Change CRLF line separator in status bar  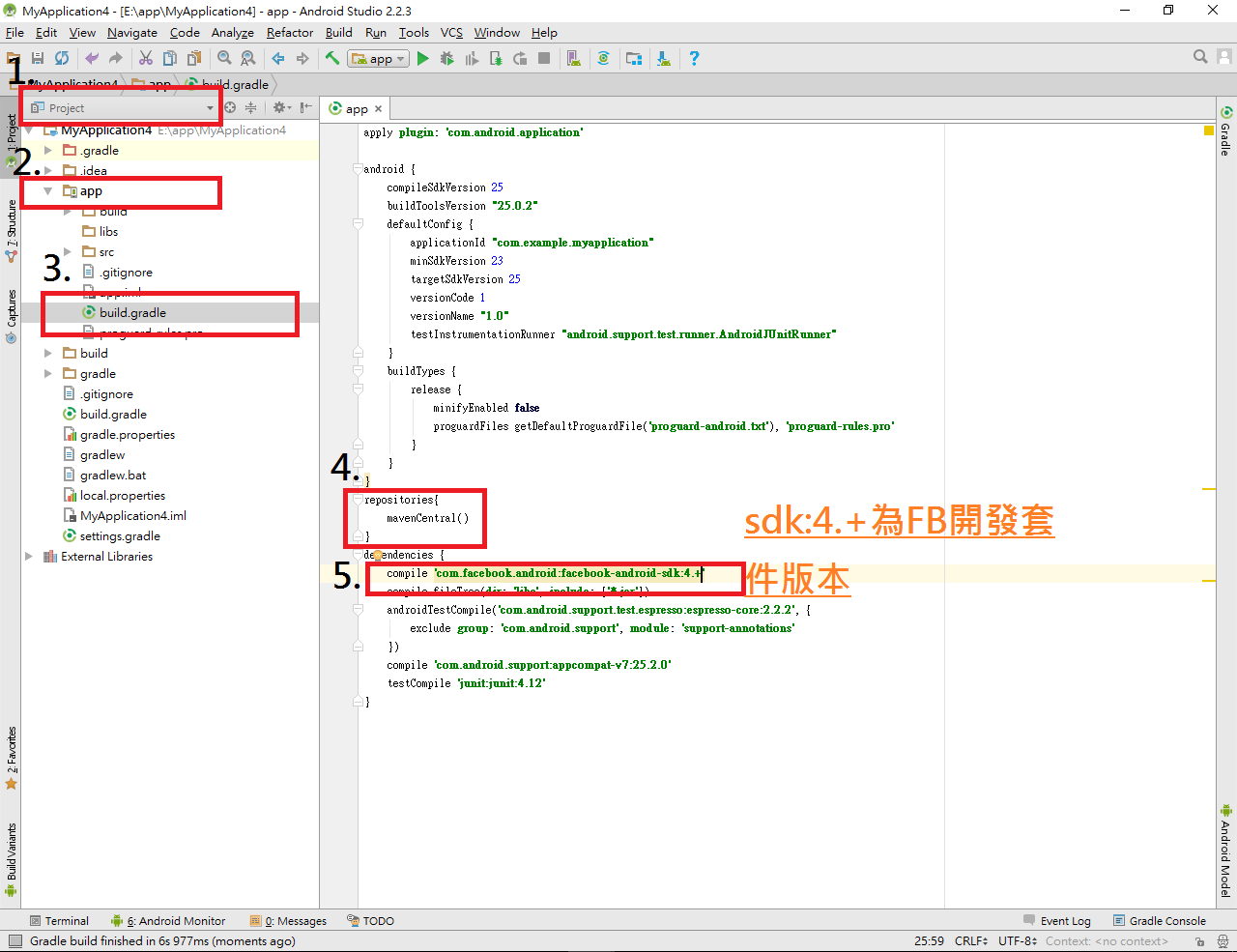[971, 941]
